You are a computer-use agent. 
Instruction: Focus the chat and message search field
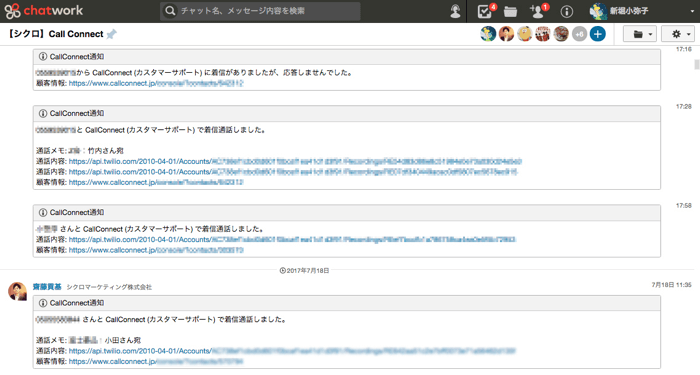click(x=260, y=11)
